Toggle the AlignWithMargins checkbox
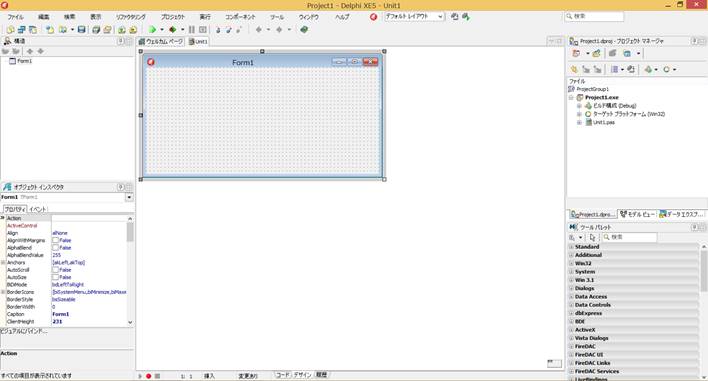Viewport: 708px width, 381px height. pos(55,240)
